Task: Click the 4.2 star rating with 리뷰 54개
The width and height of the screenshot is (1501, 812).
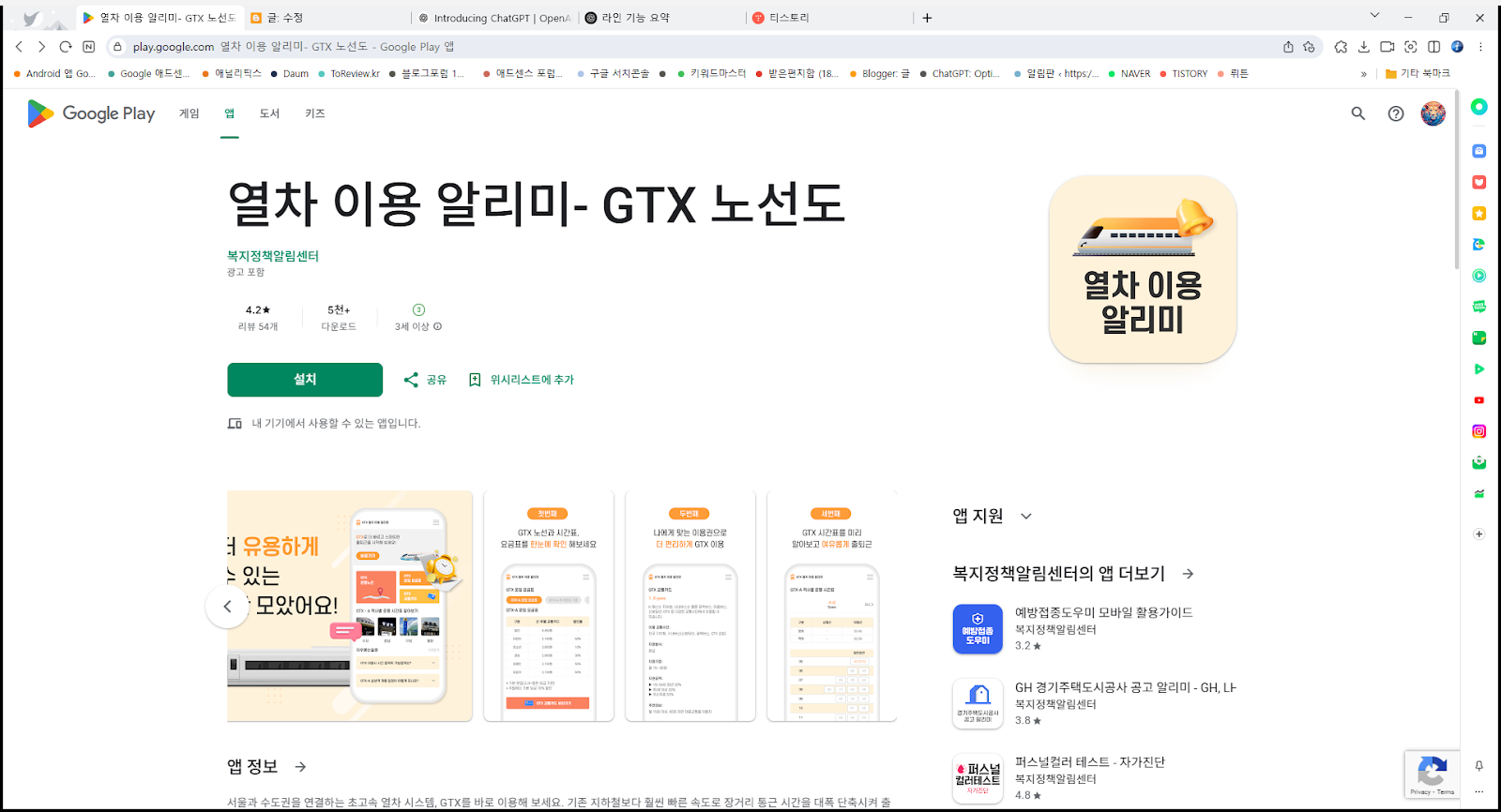Action: click(258, 317)
